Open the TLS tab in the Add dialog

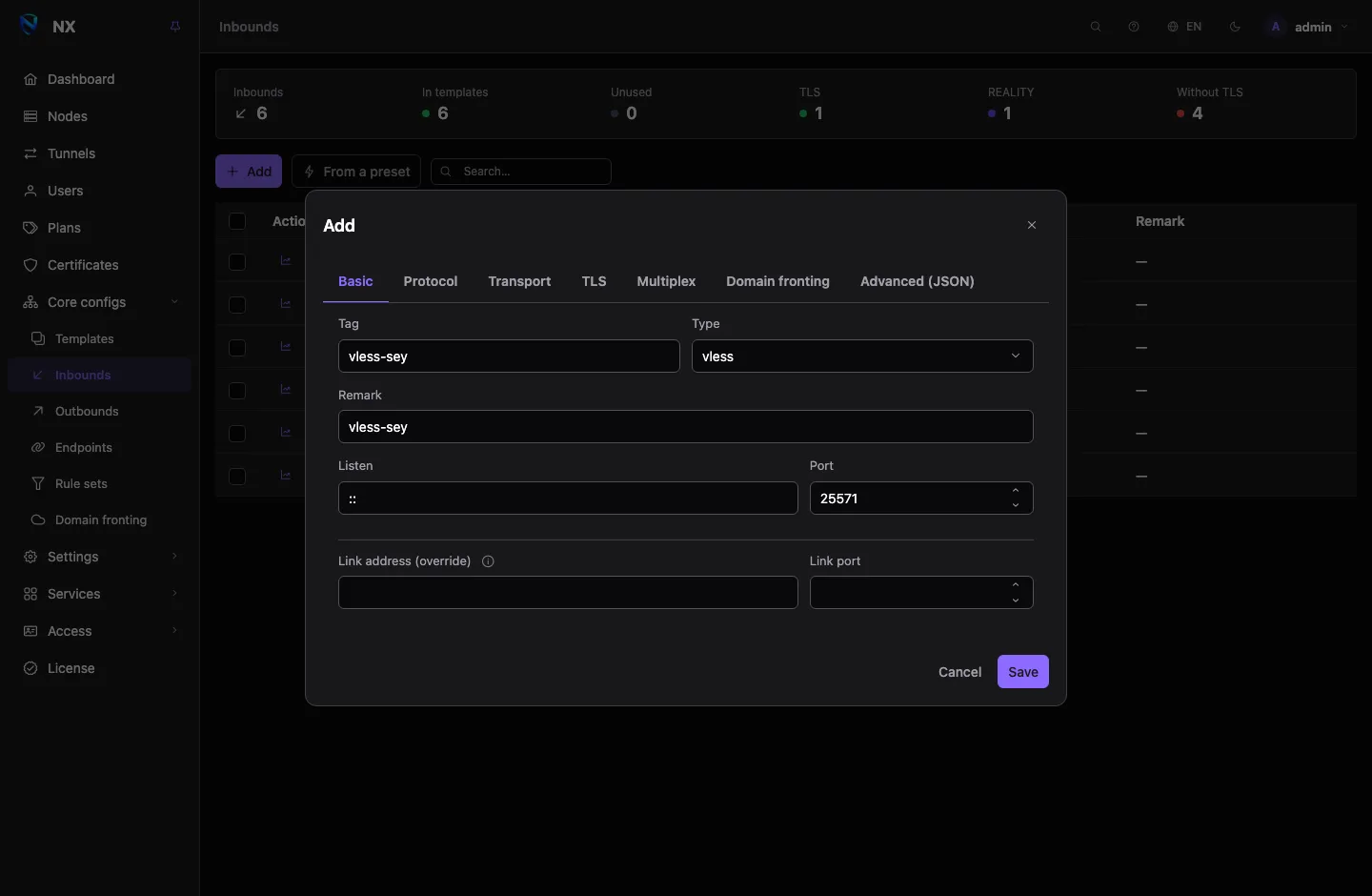click(x=594, y=281)
